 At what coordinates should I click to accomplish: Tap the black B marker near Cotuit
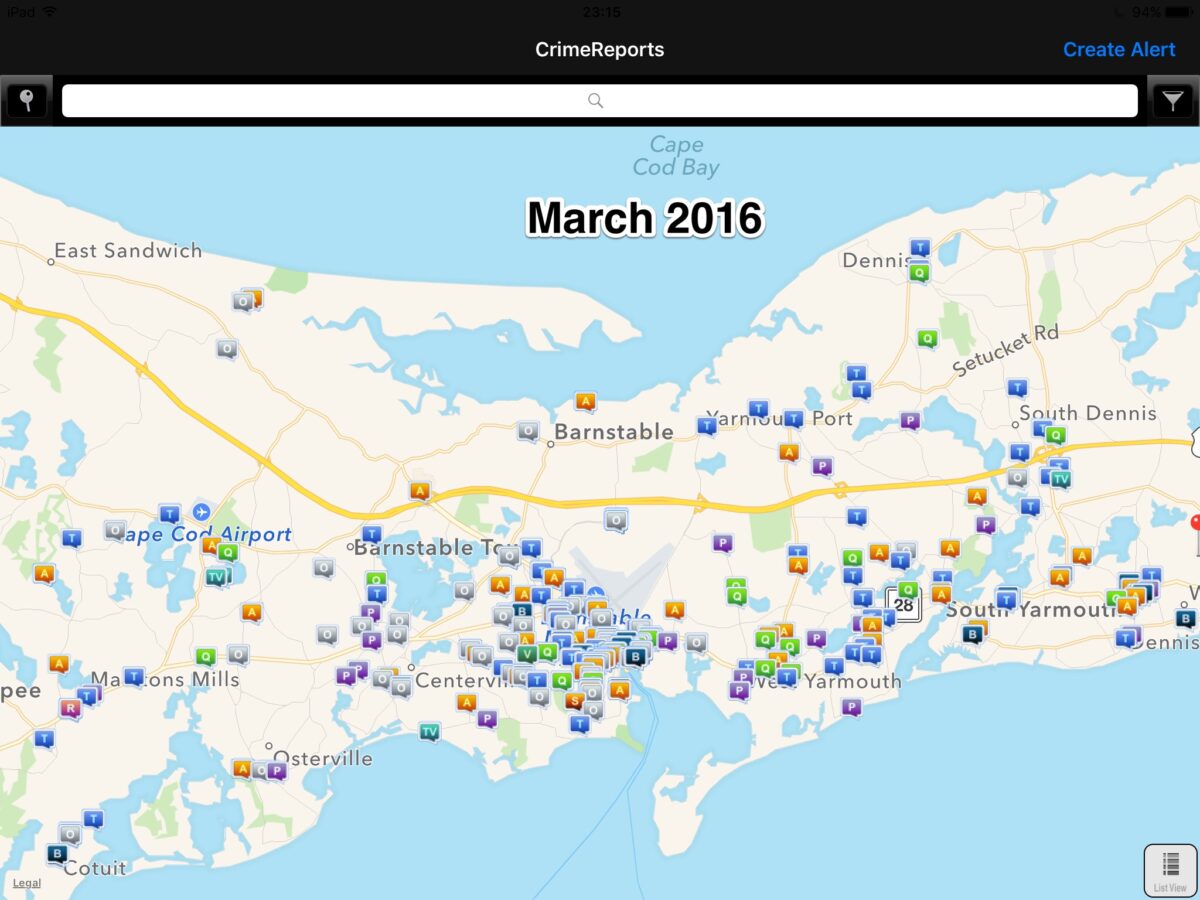tap(55, 853)
